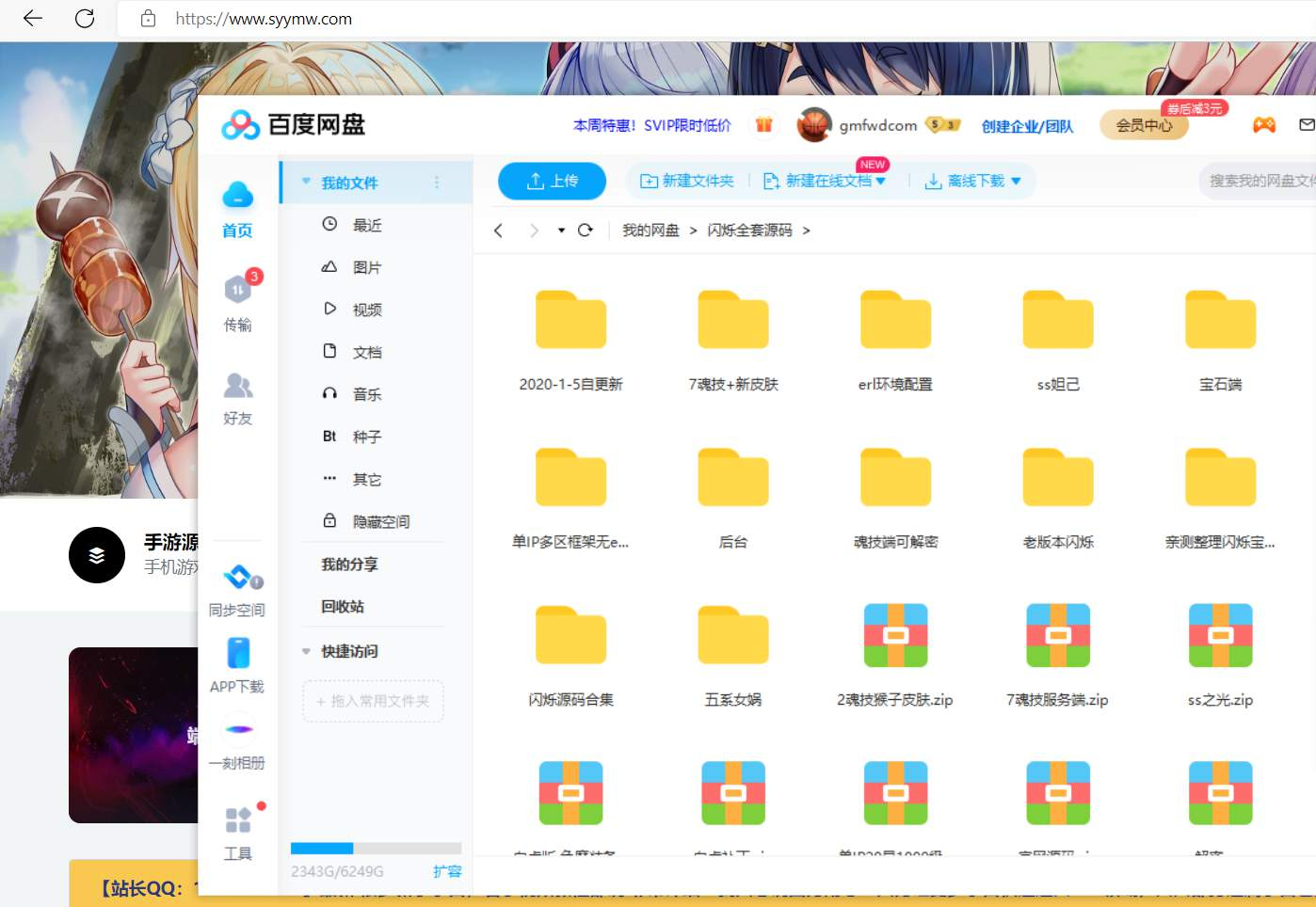Click 会员中心 button
This screenshot has width=1316, height=907.
(x=1144, y=125)
